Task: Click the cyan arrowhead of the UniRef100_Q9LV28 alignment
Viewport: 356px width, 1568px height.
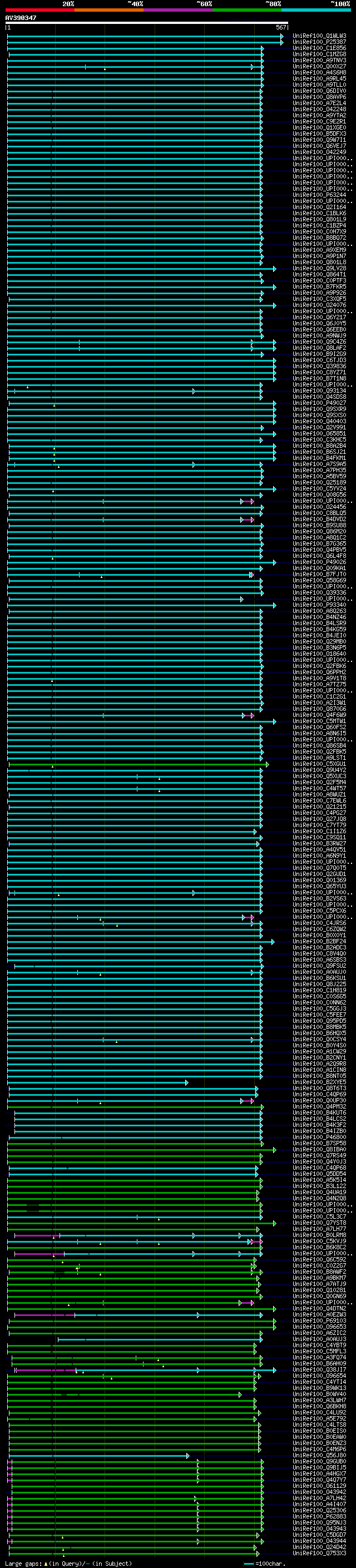Action: [x=274, y=269]
